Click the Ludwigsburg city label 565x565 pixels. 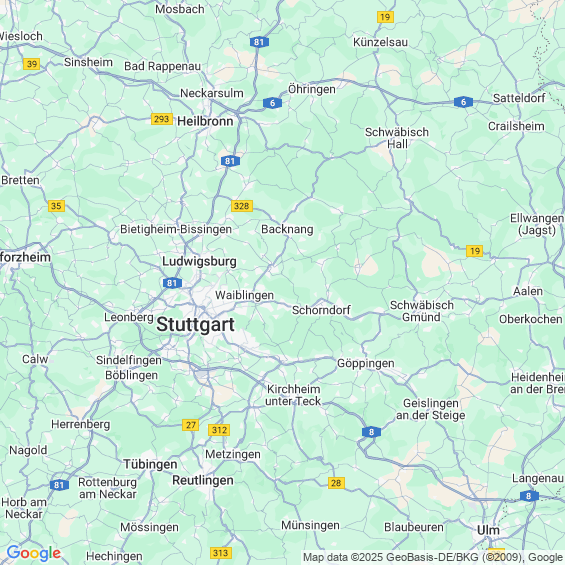point(199,261)
